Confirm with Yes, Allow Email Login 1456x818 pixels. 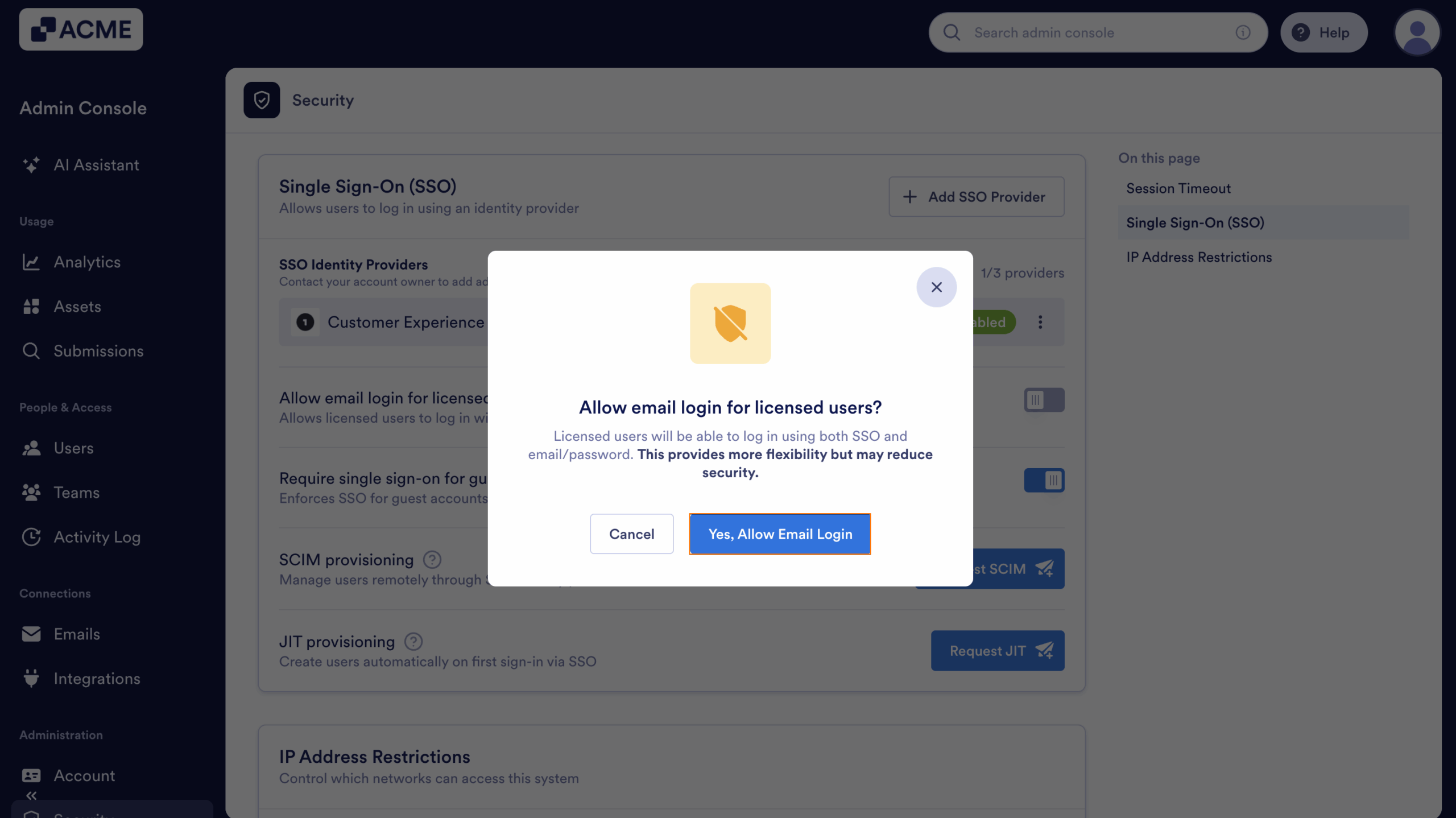(780, 534)
